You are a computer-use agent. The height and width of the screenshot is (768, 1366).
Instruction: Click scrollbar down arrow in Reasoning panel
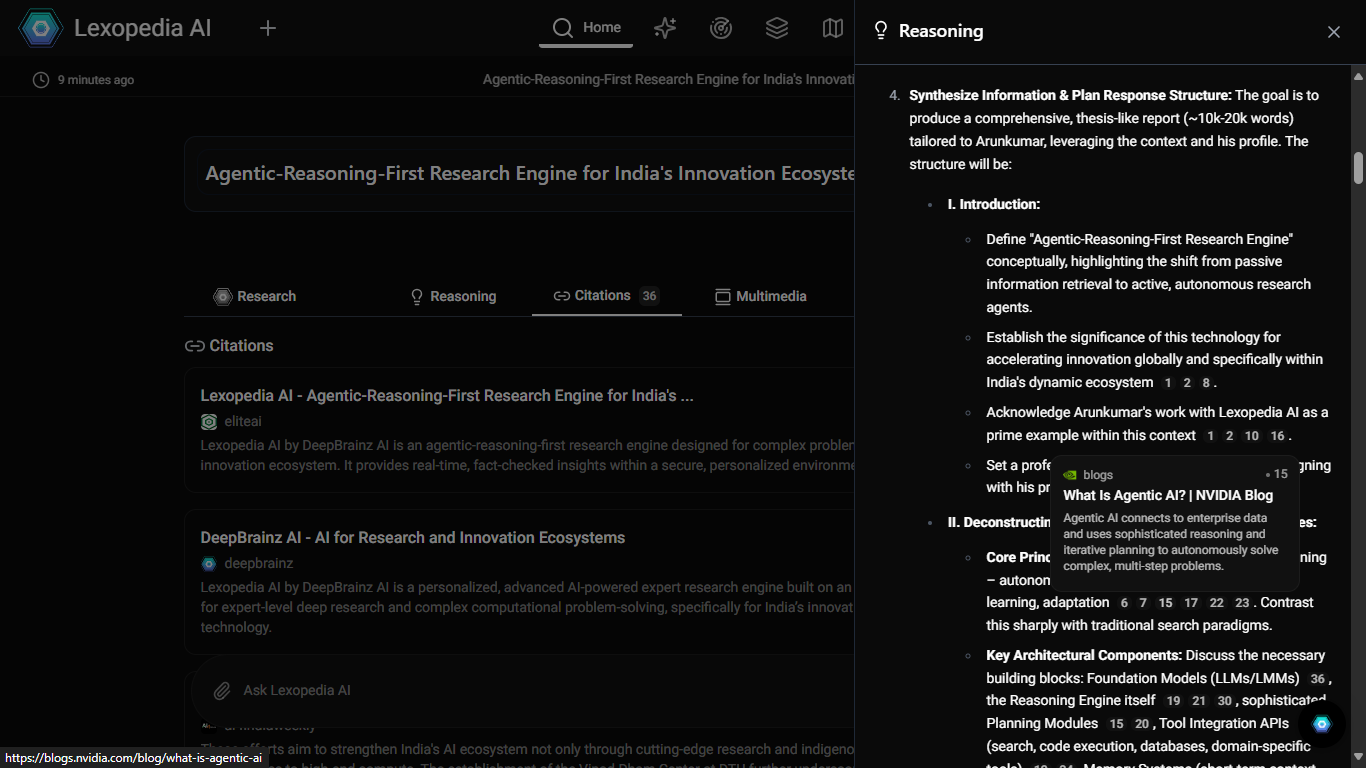pos(1359,759)
